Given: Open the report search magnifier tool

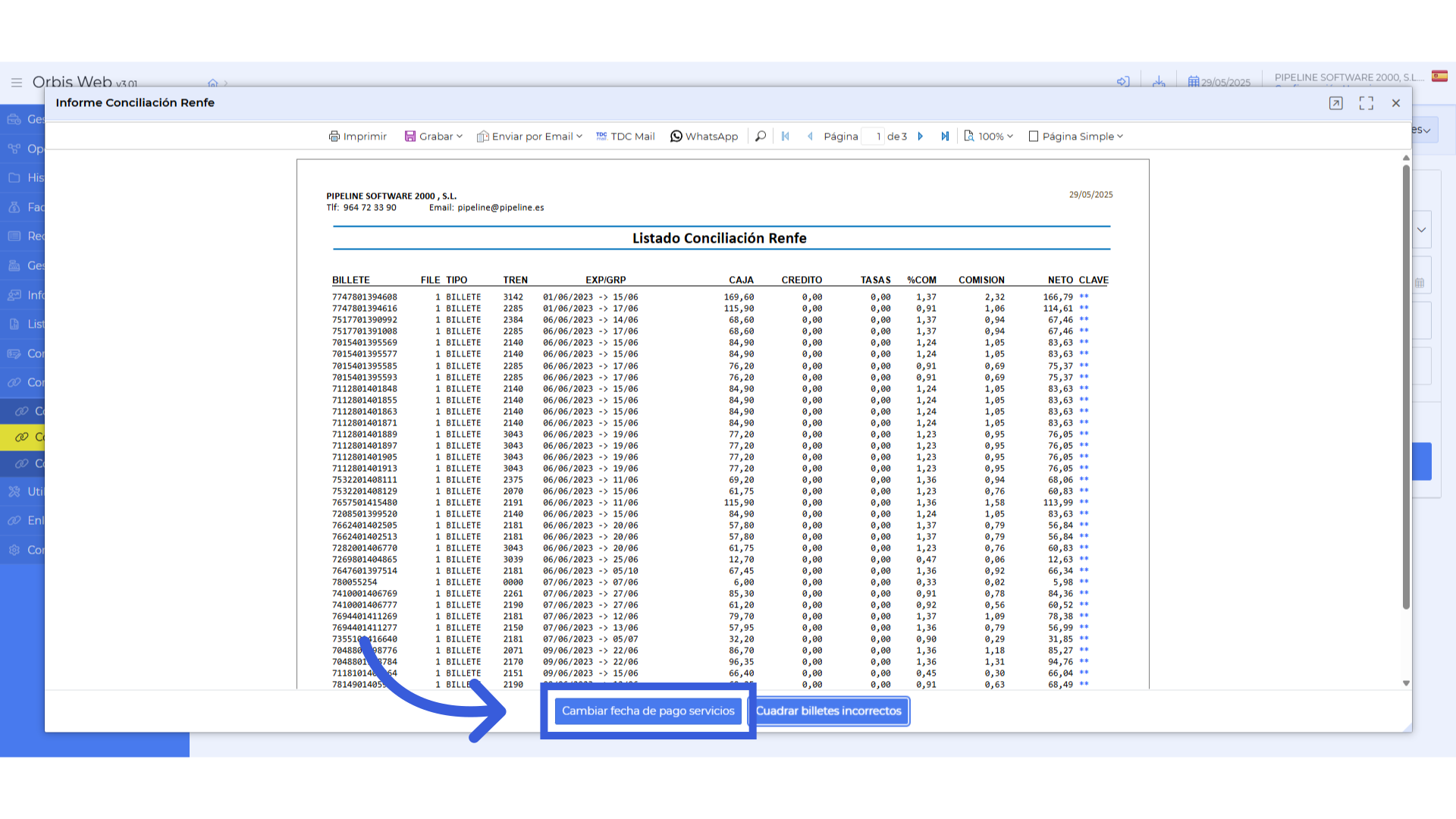Looking at the screenshot, I should [761, 136].
